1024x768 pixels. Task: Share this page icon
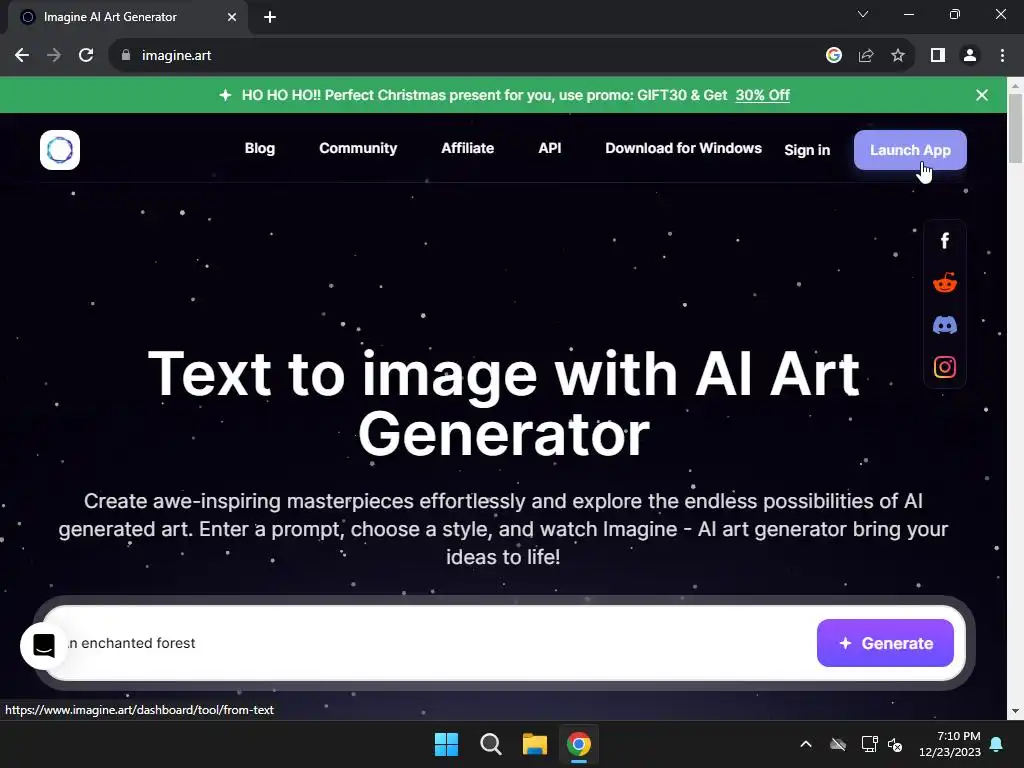866,56
